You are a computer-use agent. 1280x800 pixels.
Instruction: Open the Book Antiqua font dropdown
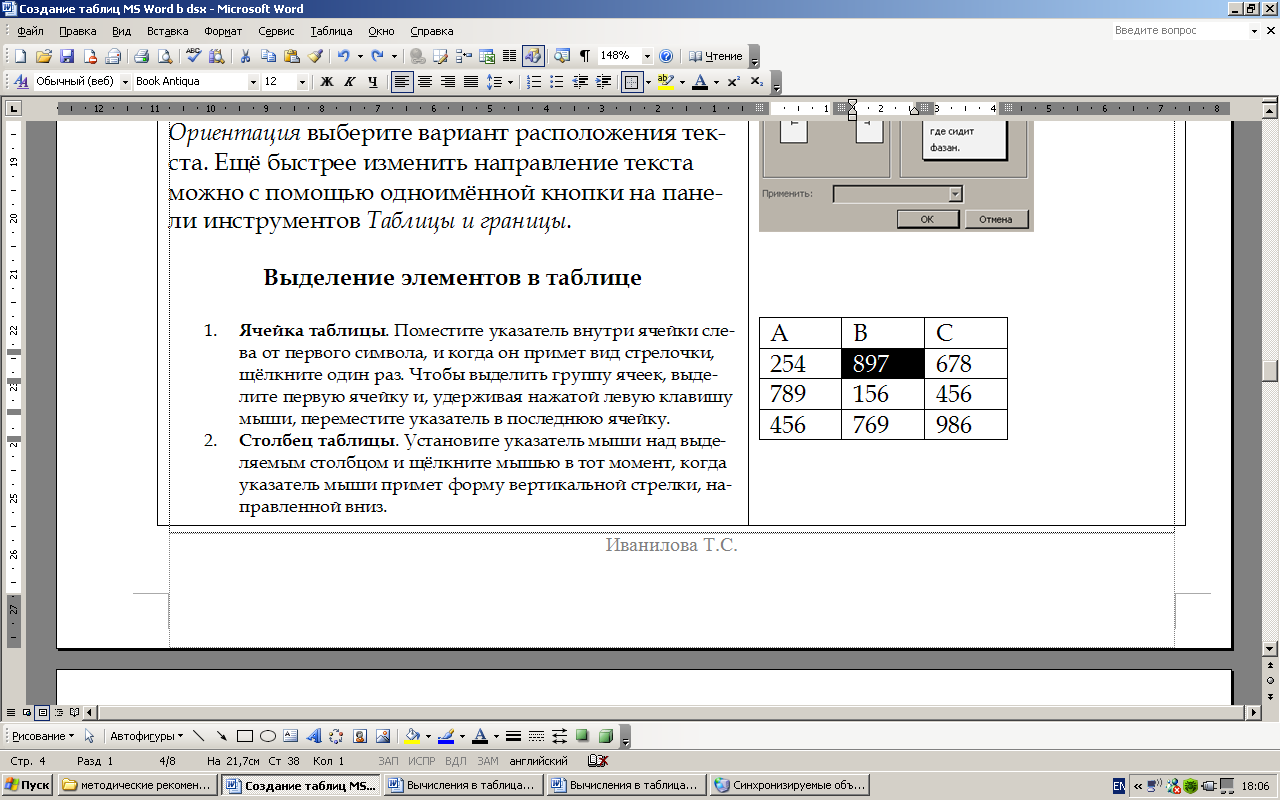coord(253,82)
